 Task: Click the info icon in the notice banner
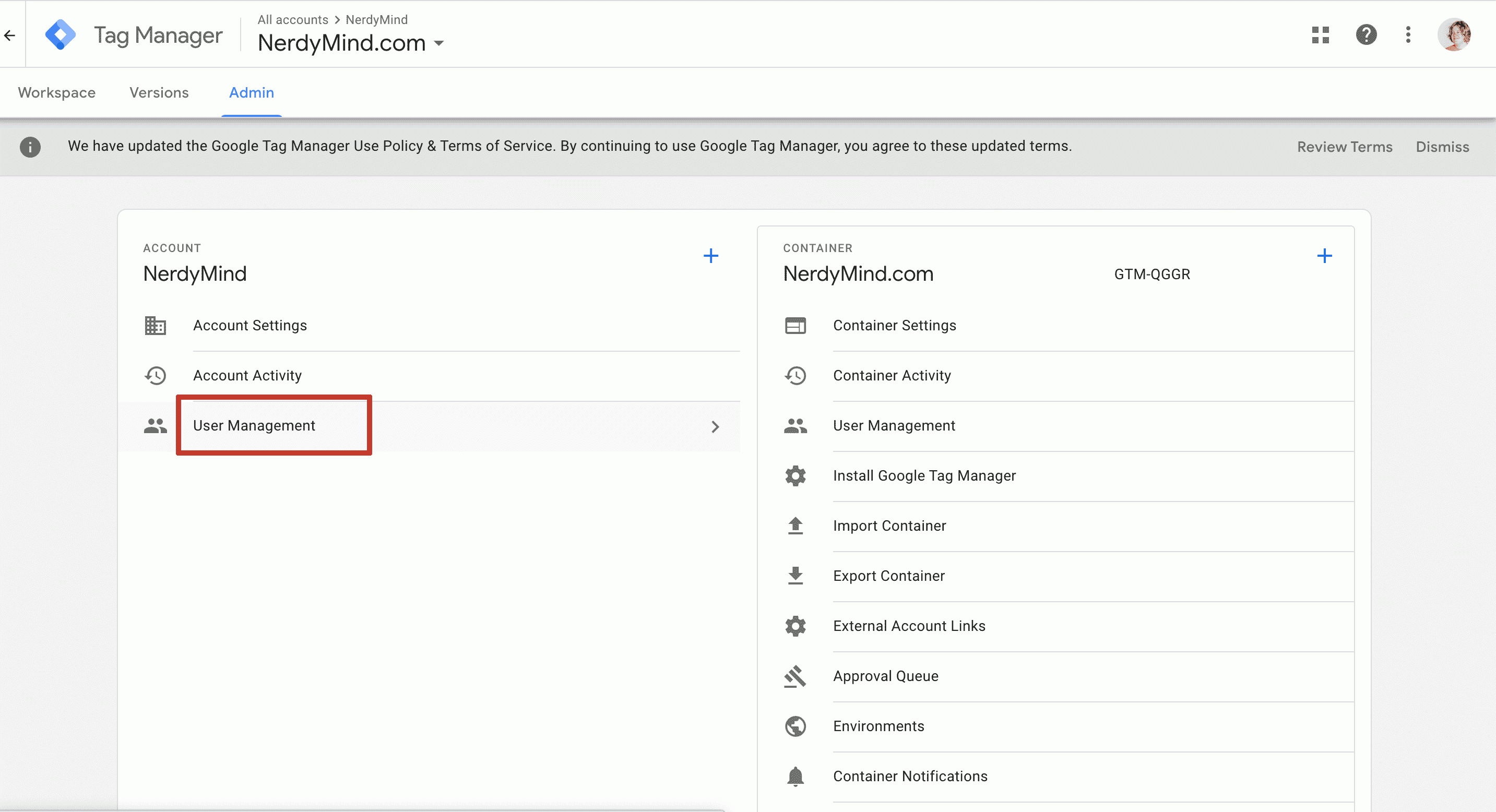tap(30, 147)
